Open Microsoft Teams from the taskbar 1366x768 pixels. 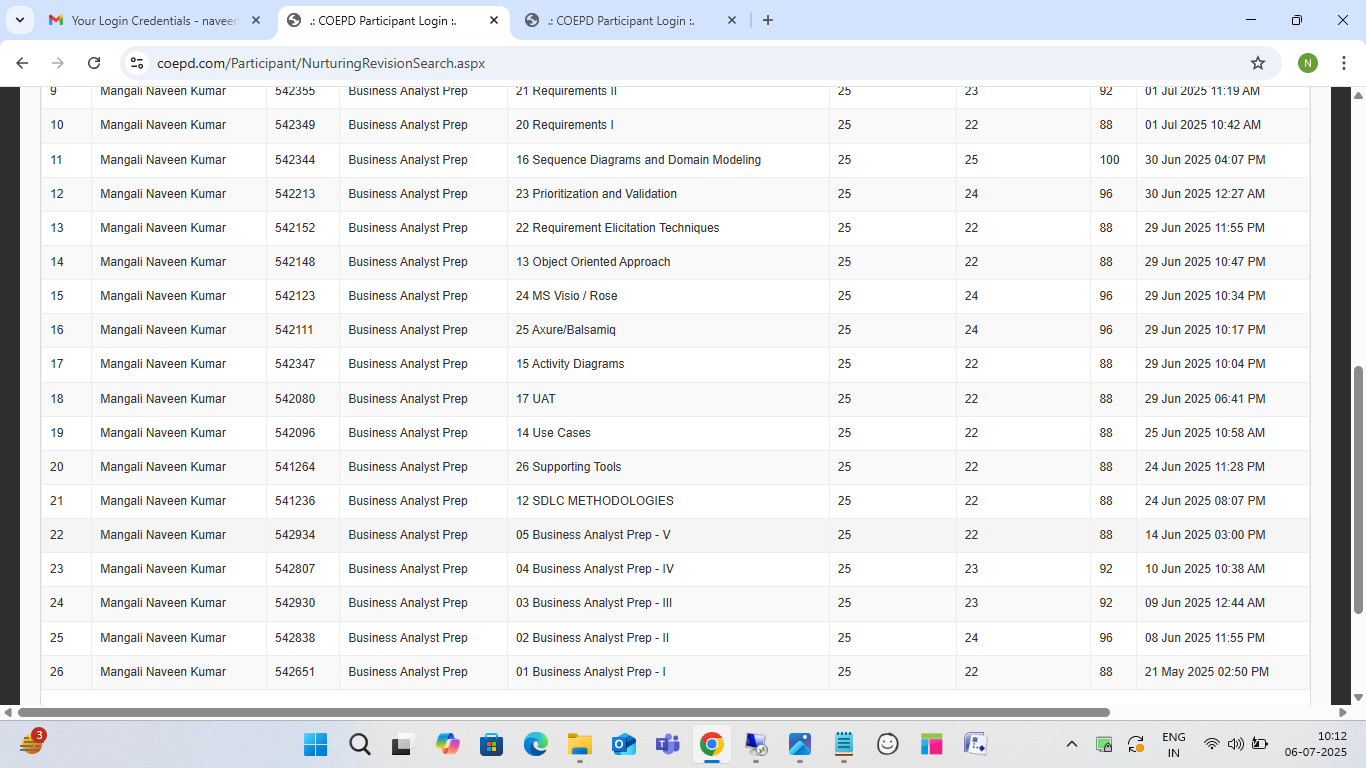[x=667, y=744]
